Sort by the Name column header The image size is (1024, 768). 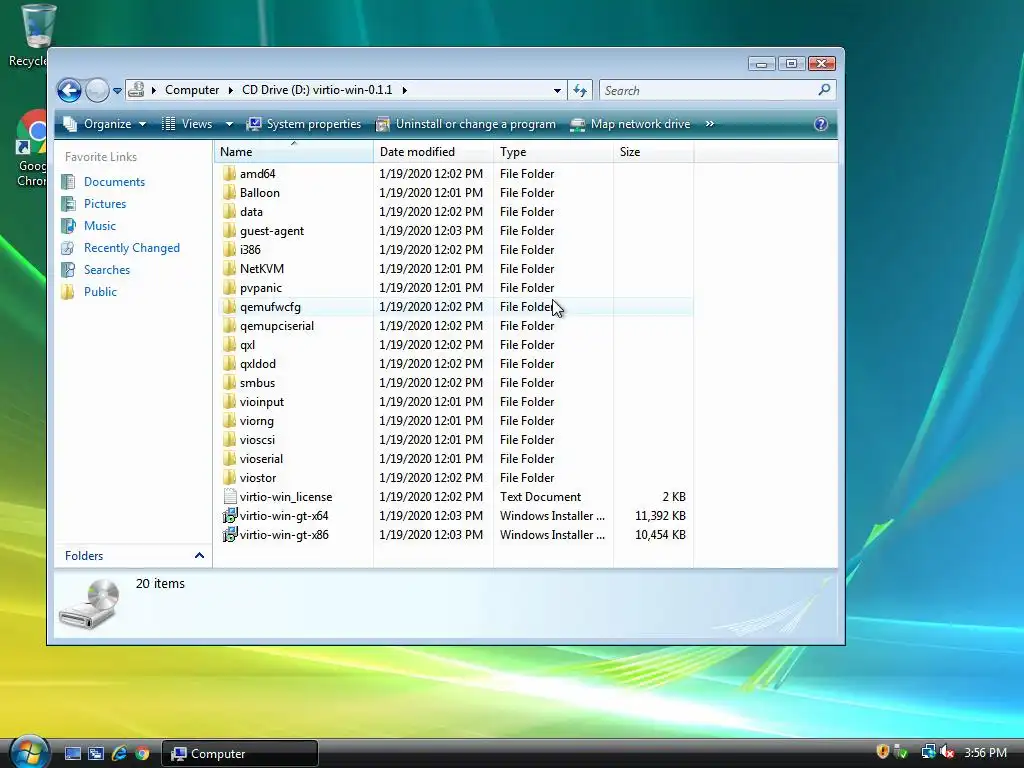(x=293, y=152)
